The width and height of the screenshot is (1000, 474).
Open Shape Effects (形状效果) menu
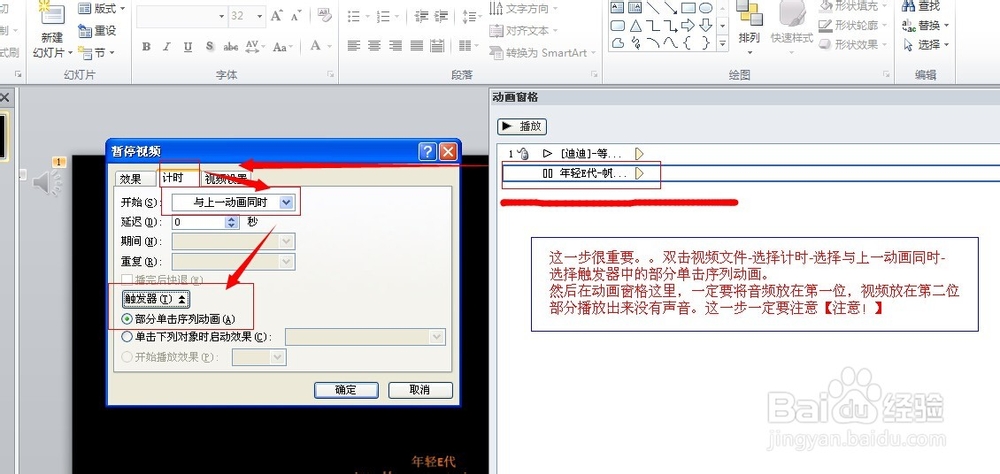pos(855,45)
